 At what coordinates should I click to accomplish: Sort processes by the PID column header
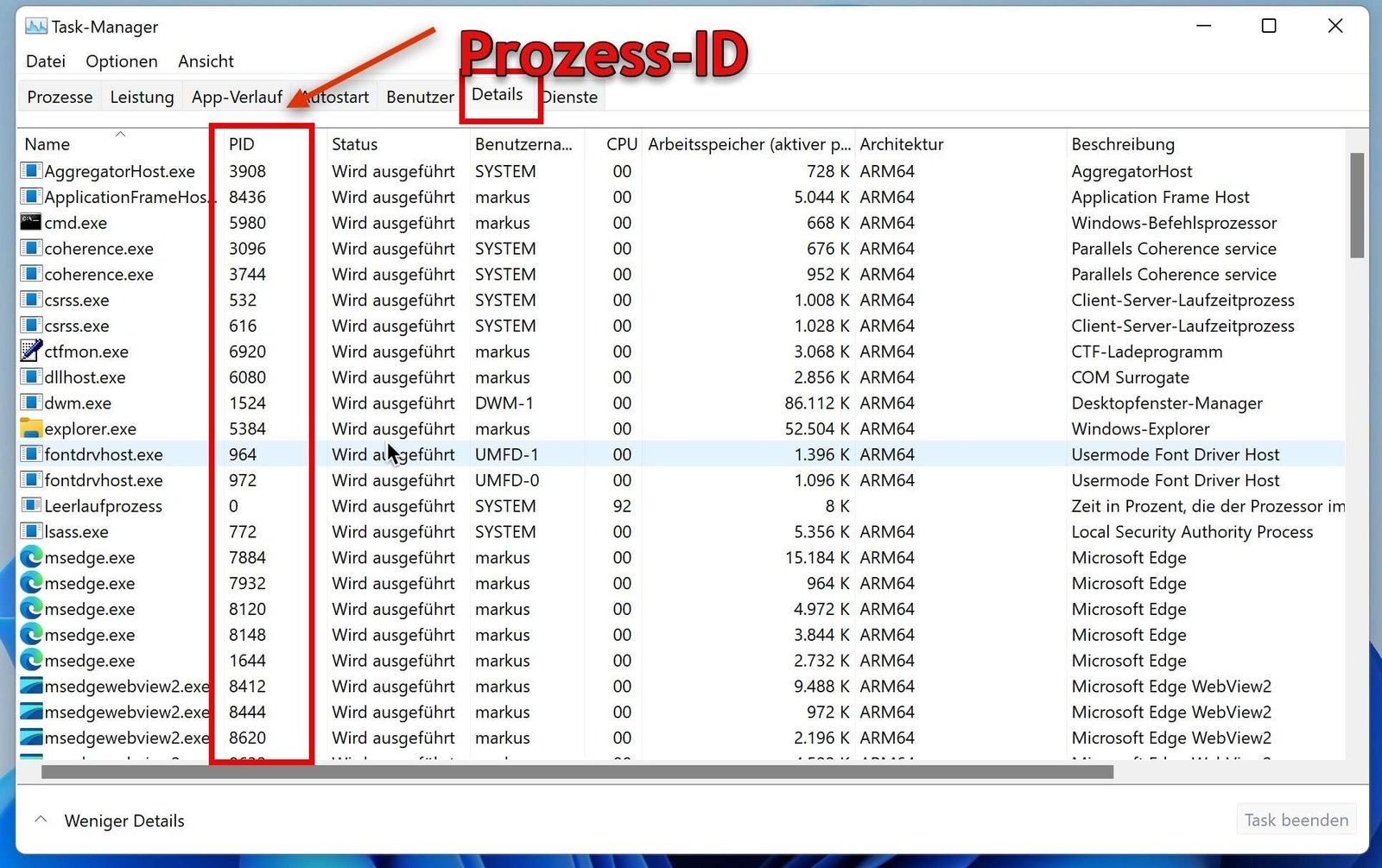click(240, 144)
